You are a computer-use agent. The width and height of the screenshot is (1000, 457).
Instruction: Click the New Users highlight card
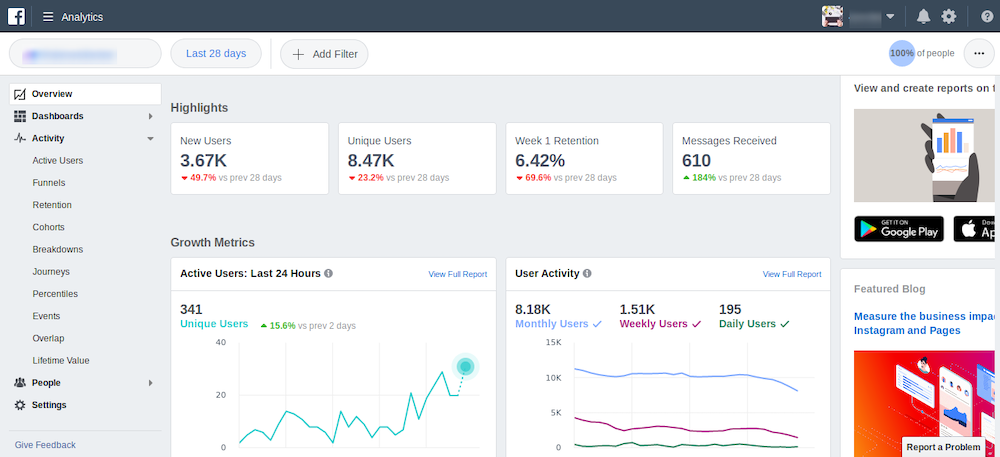[250, 159]
